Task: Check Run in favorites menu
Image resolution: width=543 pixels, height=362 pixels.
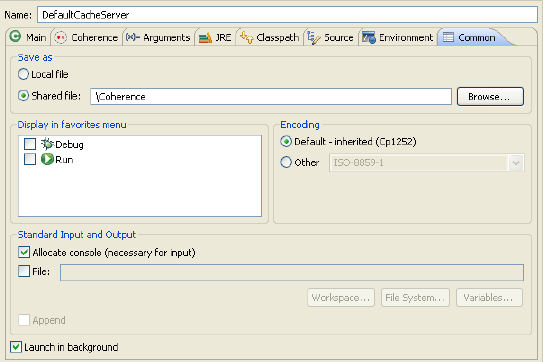Action: coord(30,159)
